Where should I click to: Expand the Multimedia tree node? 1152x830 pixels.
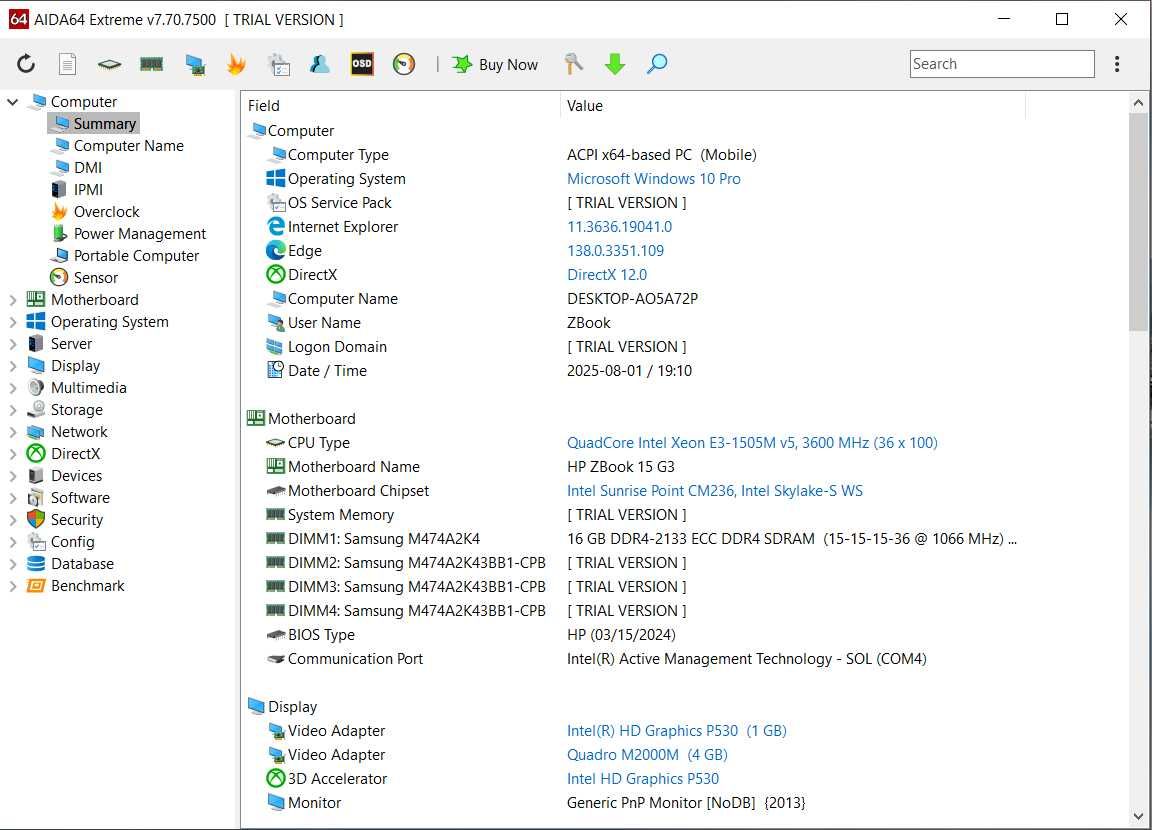pos(12,388)
